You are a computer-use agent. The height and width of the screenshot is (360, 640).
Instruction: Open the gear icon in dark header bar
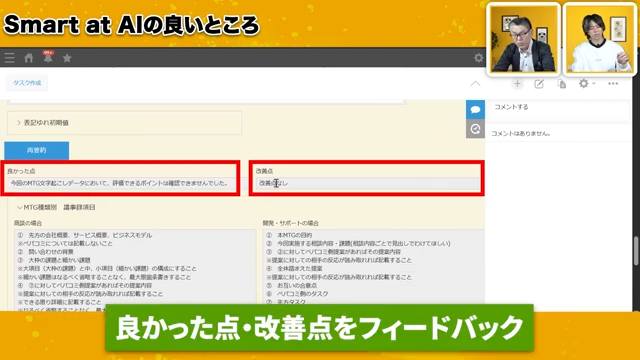click(478, 58)
